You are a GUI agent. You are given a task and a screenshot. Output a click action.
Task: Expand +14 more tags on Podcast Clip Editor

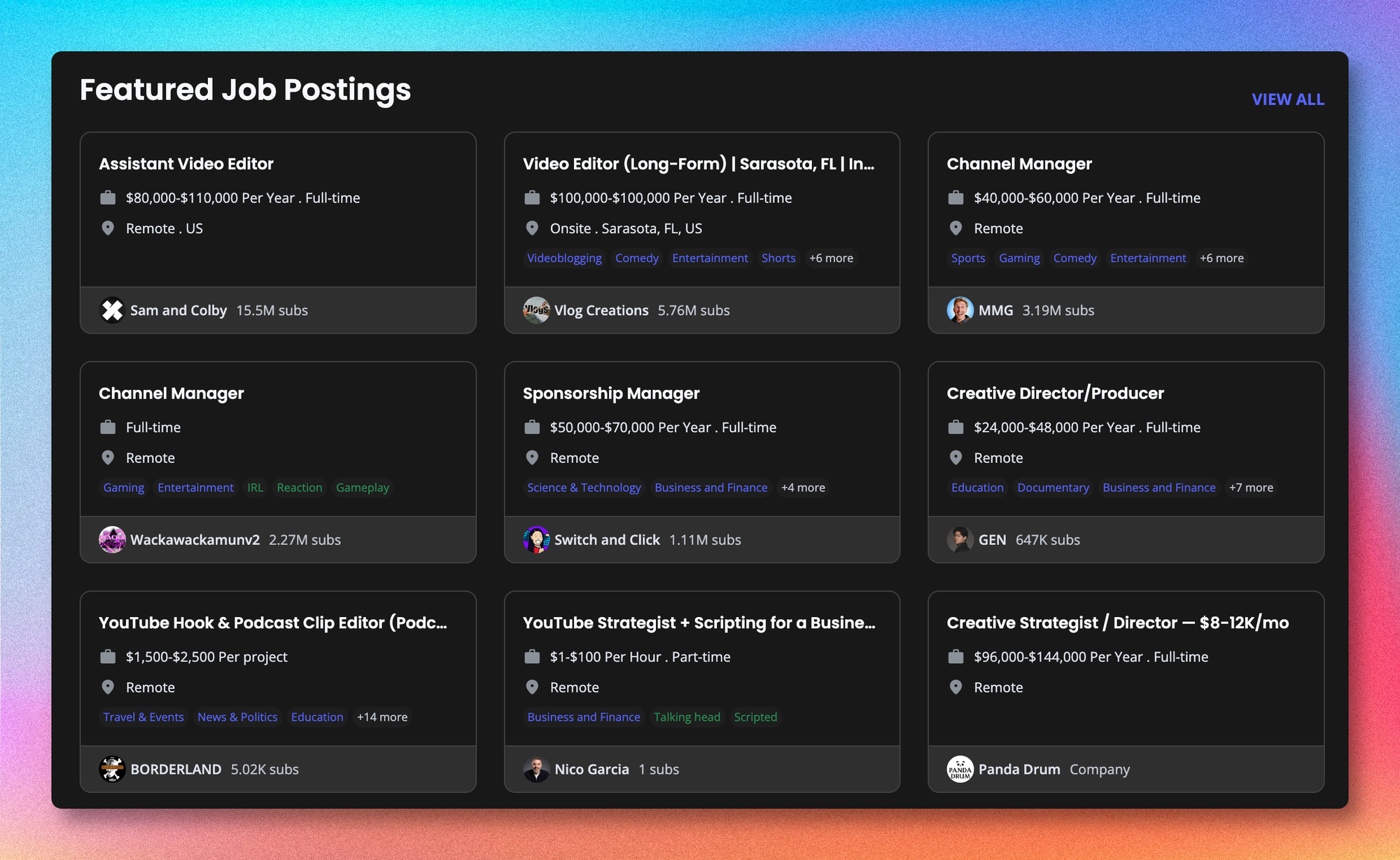click(x=381, y=717)
